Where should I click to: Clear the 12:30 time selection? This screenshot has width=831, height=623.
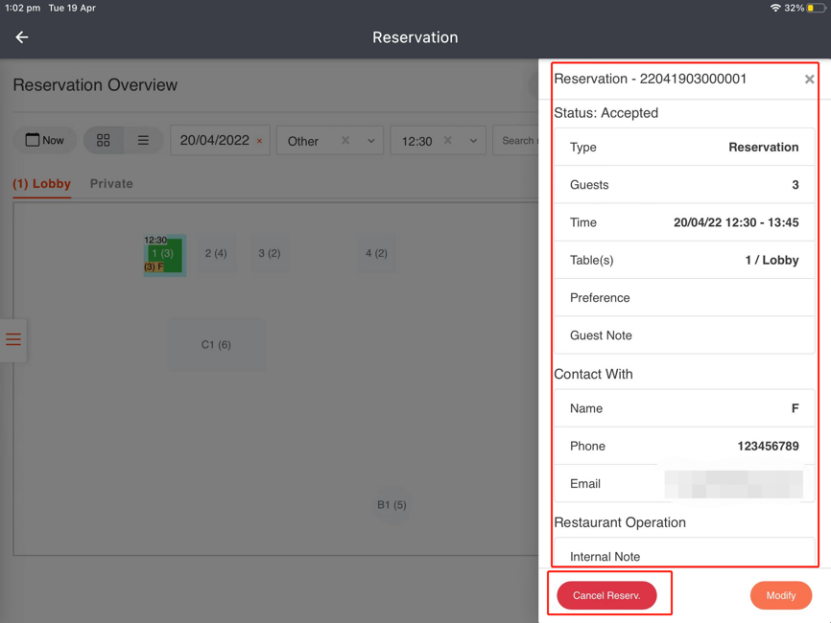coord(448,141)
